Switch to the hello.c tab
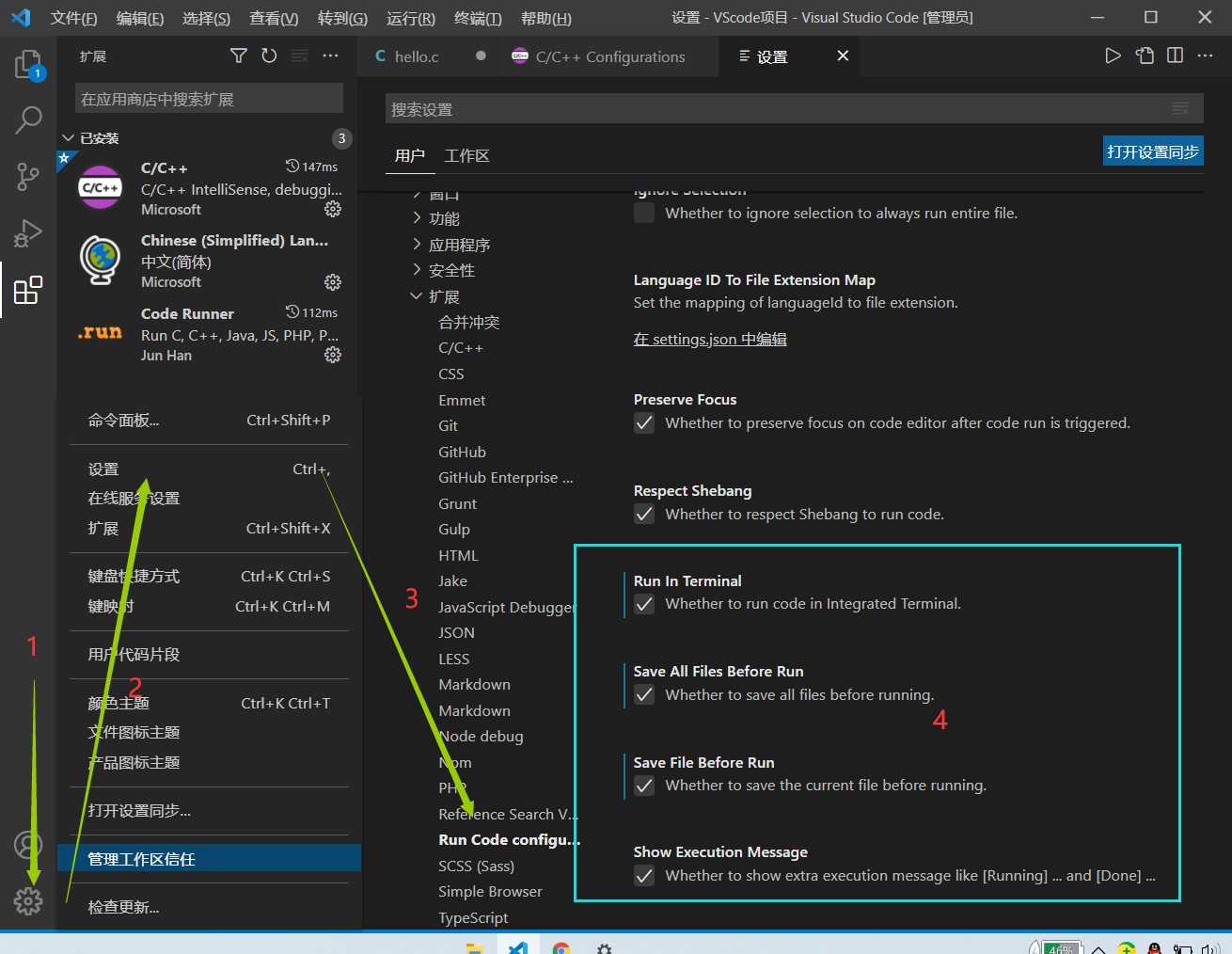This screenshot has width=1232, height=954. [417, 56]
